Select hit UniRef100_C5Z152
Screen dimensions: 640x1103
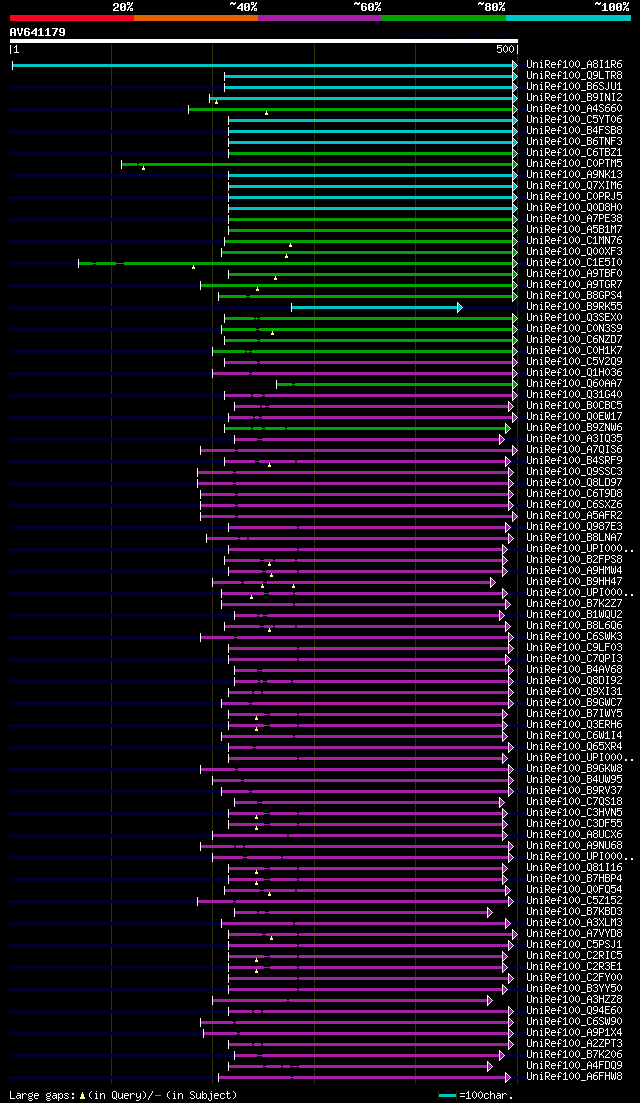click(574, 900)
